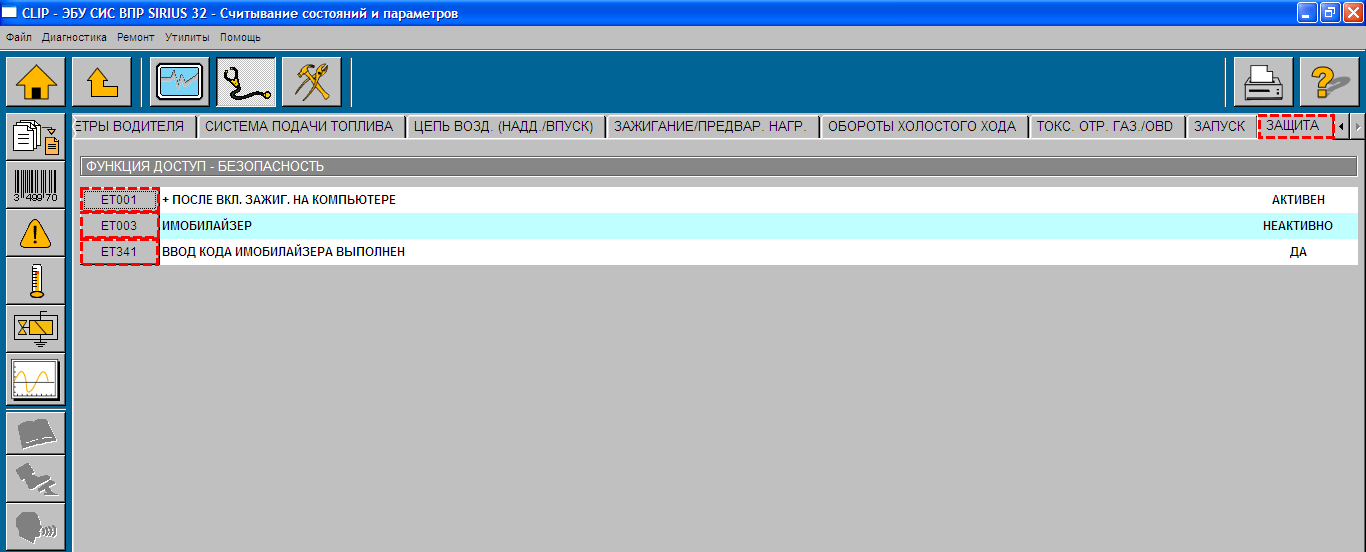1366x552 pixels.
Task: Select the partially visible ВОДИТЕЛЯ tab
Action: click(134, 127)
